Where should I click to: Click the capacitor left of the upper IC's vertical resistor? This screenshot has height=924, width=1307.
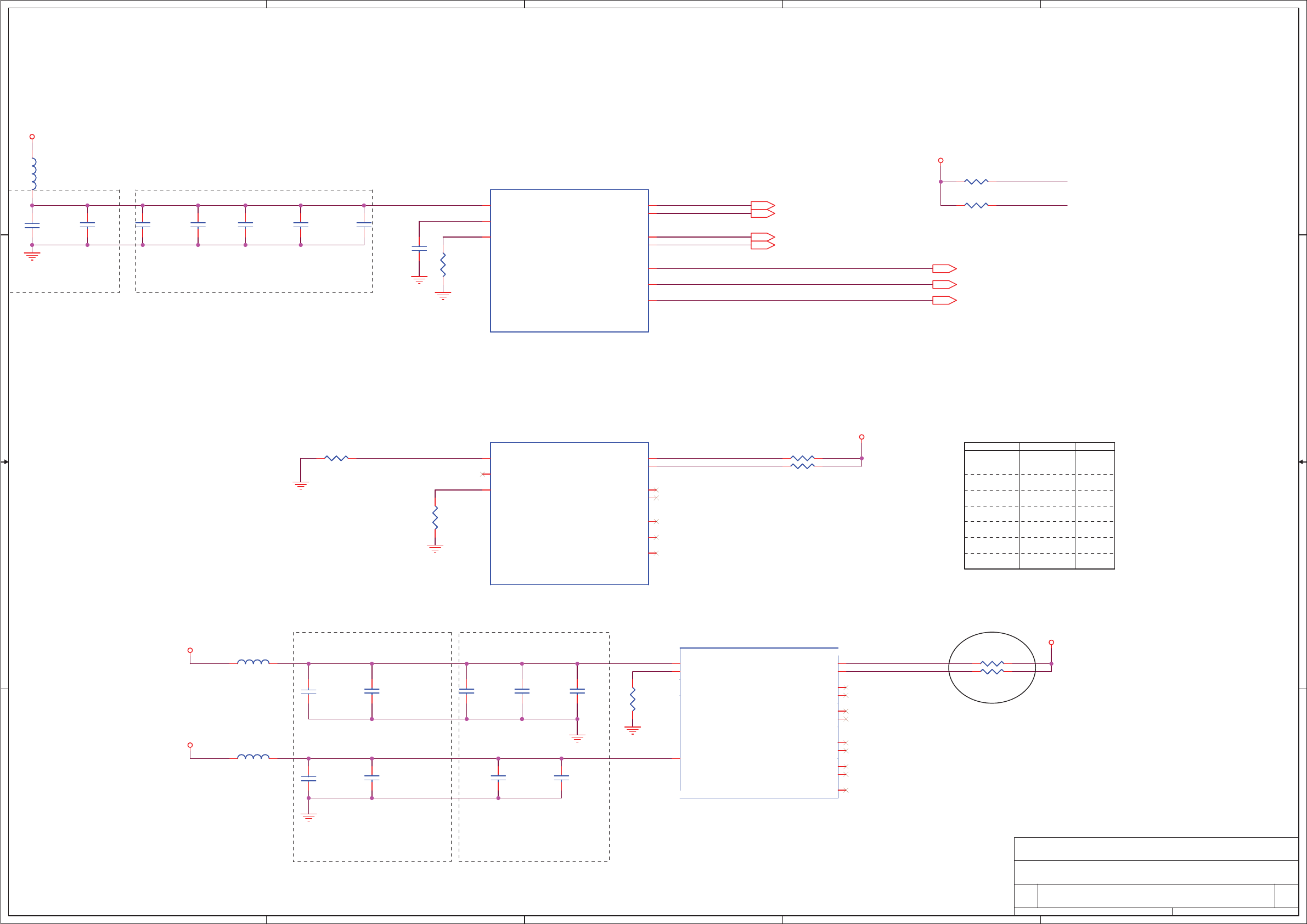(419, 248)
